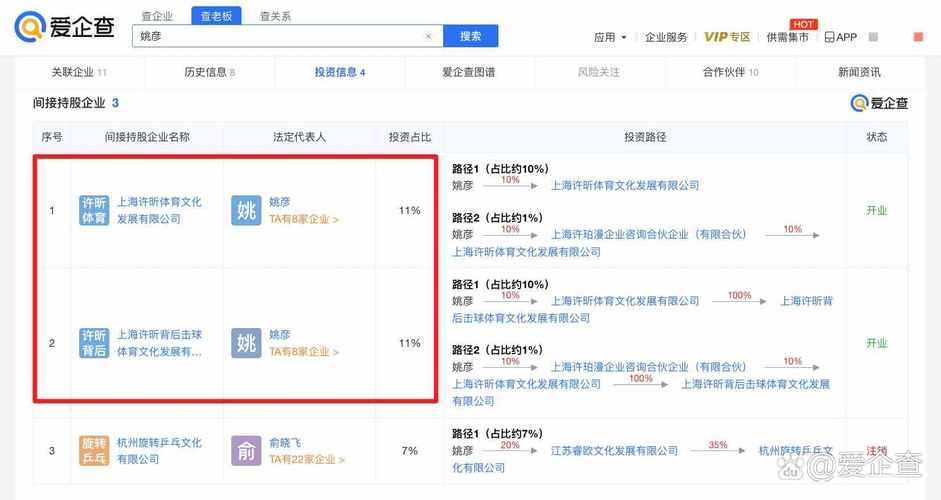The height and width of the screenshot is (500, 941).
Task: Clear the search box with the X icon
Action: [x=428, y=36]
